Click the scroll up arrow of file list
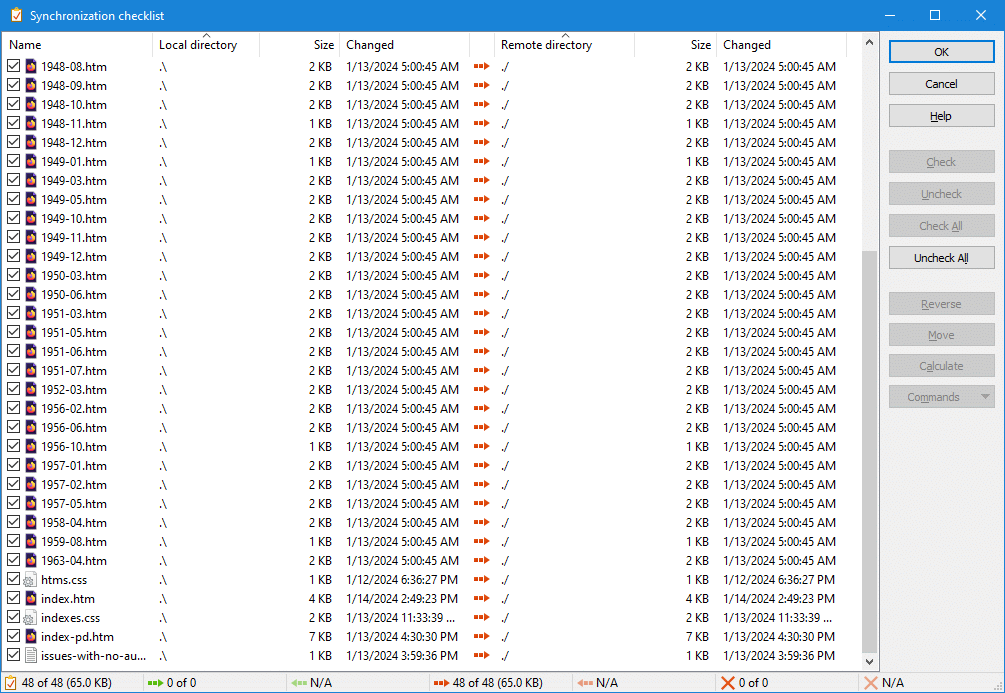This screenshot has width=1005, height=693. pos(868,41)
